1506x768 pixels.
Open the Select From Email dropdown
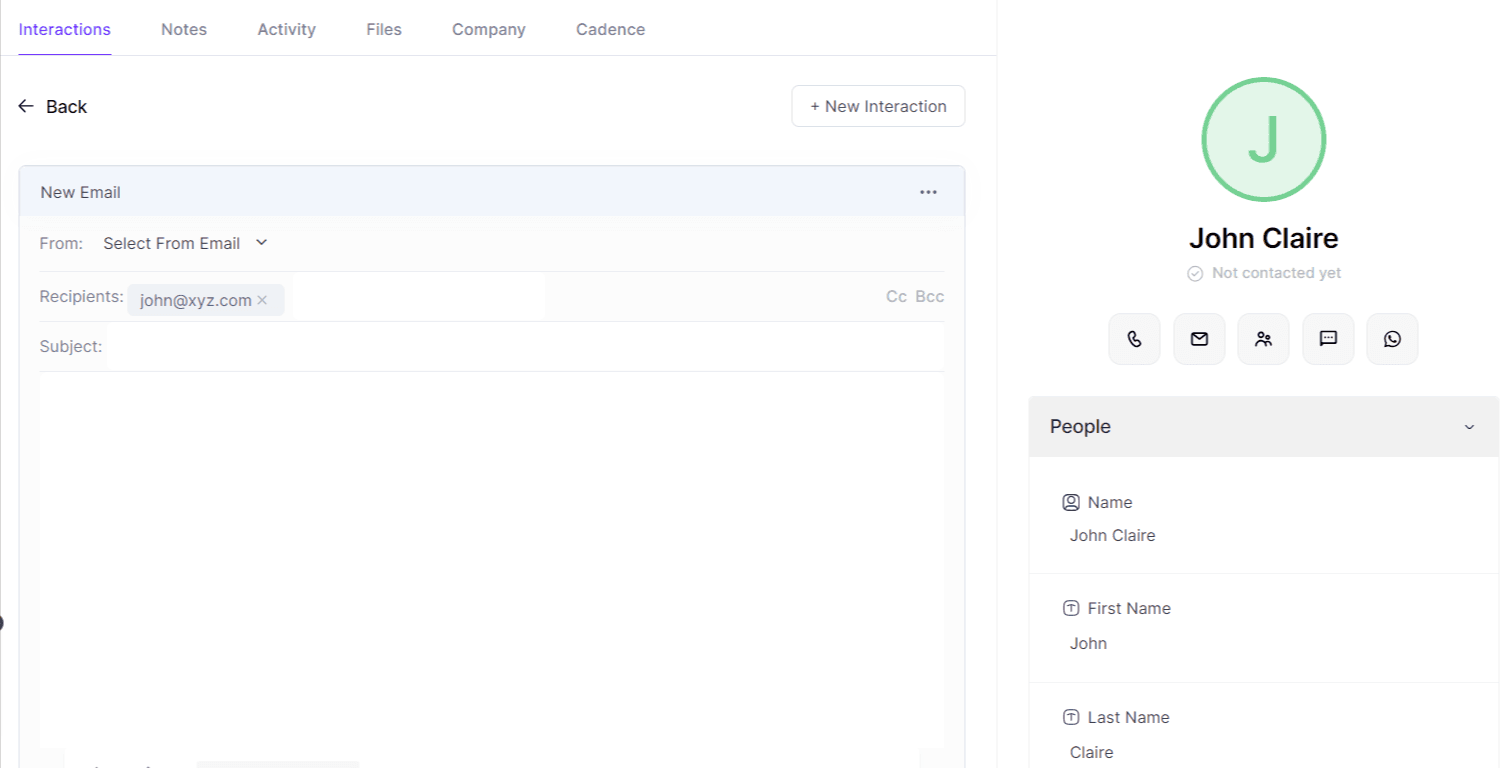click(172, 243)
